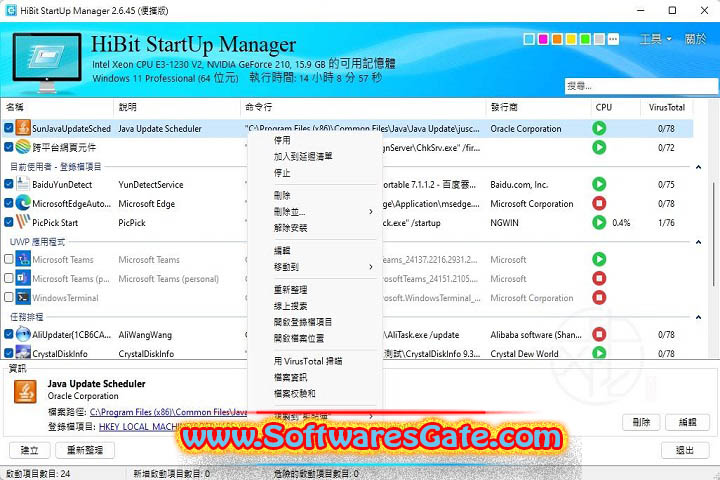Click the BaiduYunDetect row icon
The image size is (720, 480).
[22, 184]
